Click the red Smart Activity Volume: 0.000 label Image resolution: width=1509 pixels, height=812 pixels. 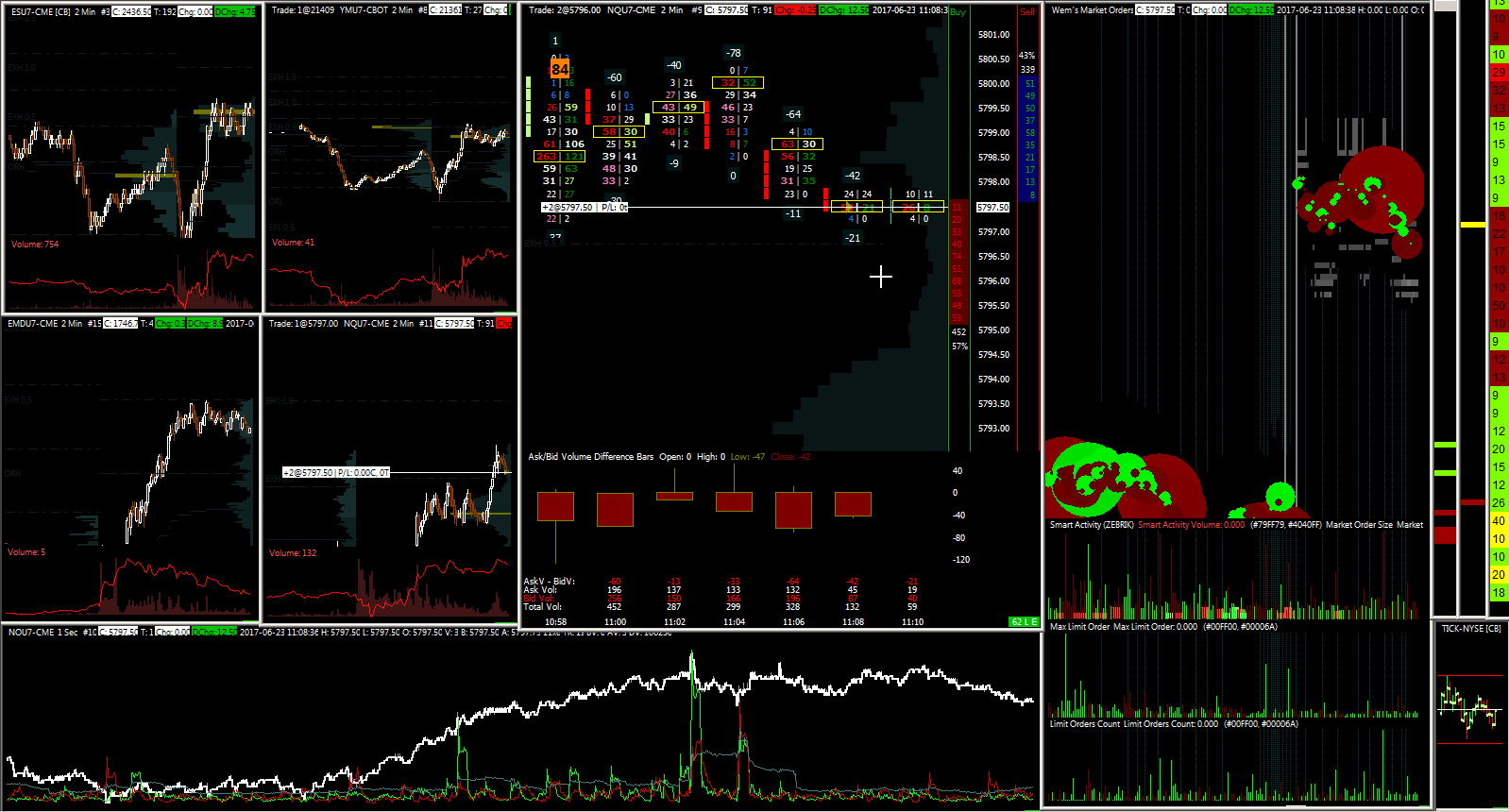click(1192, 525)
